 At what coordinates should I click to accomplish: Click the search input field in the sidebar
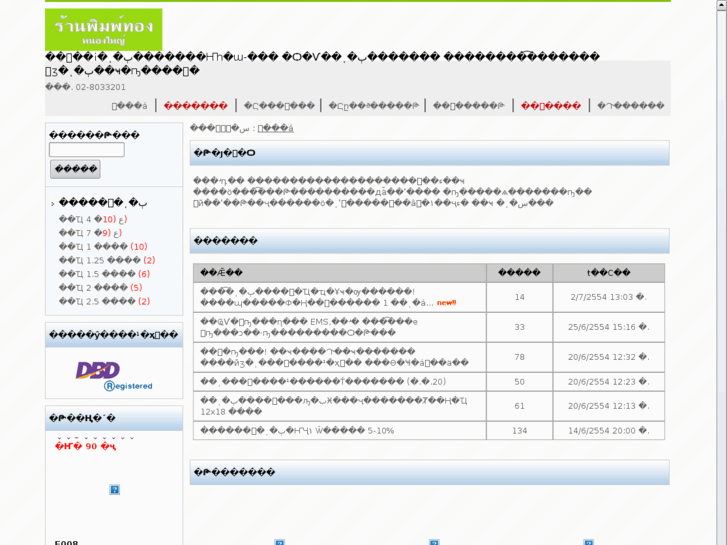[x=87, y=149]
